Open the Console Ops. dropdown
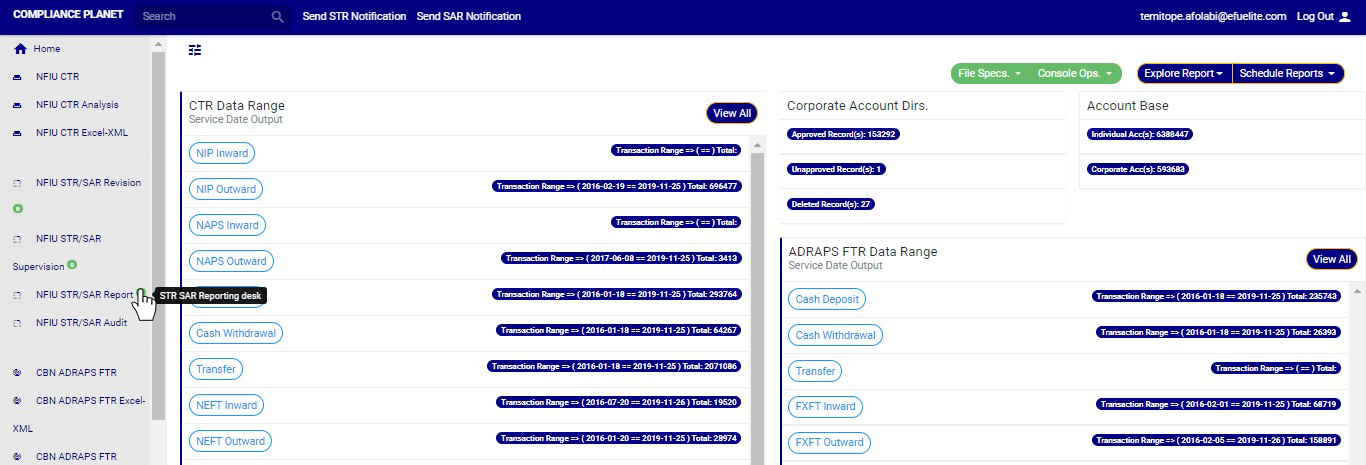 click(1075, 74)
